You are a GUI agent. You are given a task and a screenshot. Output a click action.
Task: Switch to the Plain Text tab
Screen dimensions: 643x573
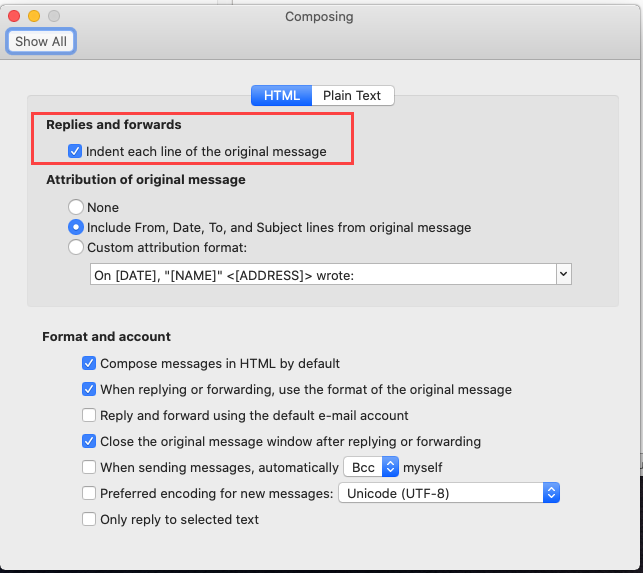[x=353, y=95]
